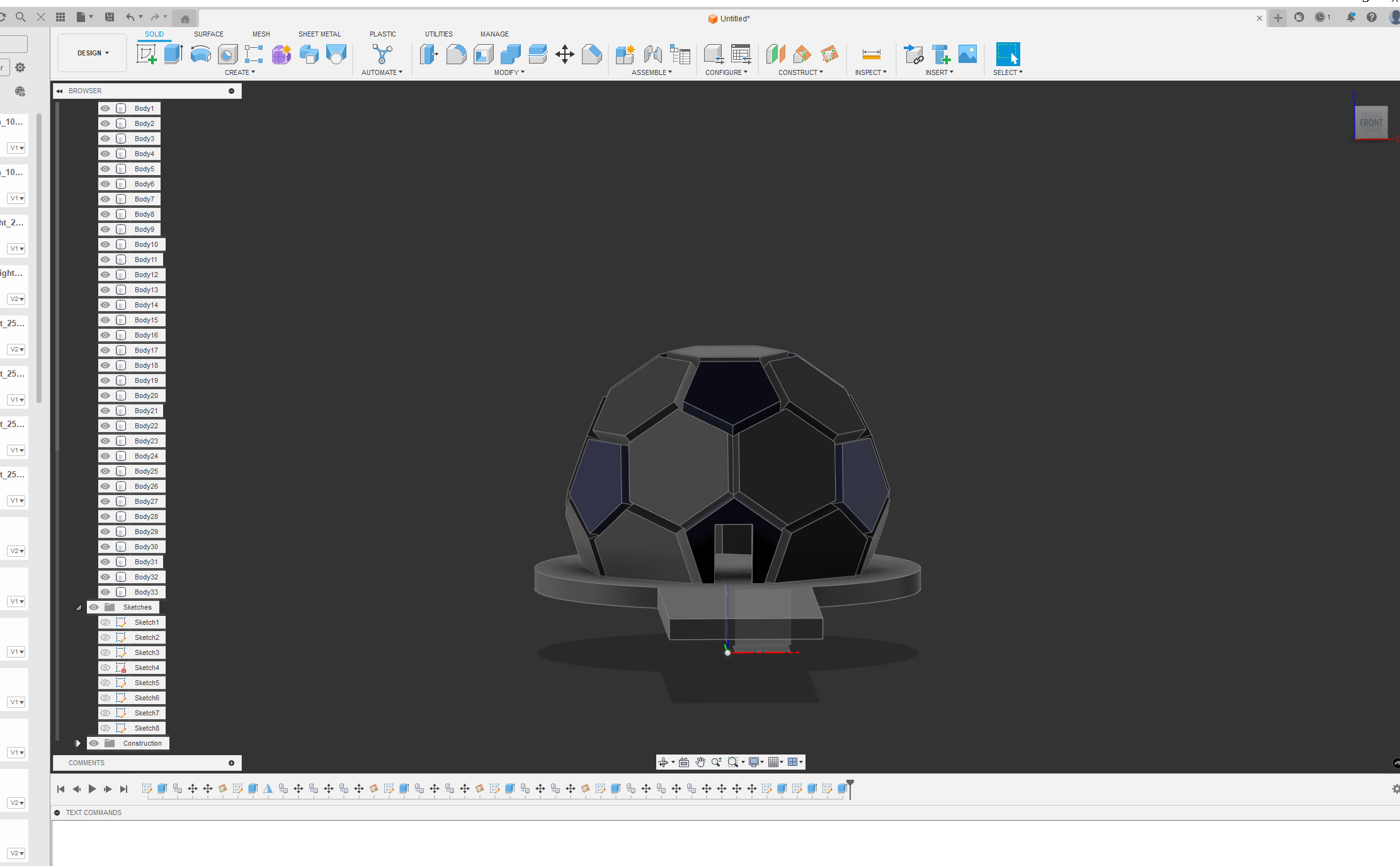
Task: Switch to the SURFACE tab
Action: click(208, 34)
